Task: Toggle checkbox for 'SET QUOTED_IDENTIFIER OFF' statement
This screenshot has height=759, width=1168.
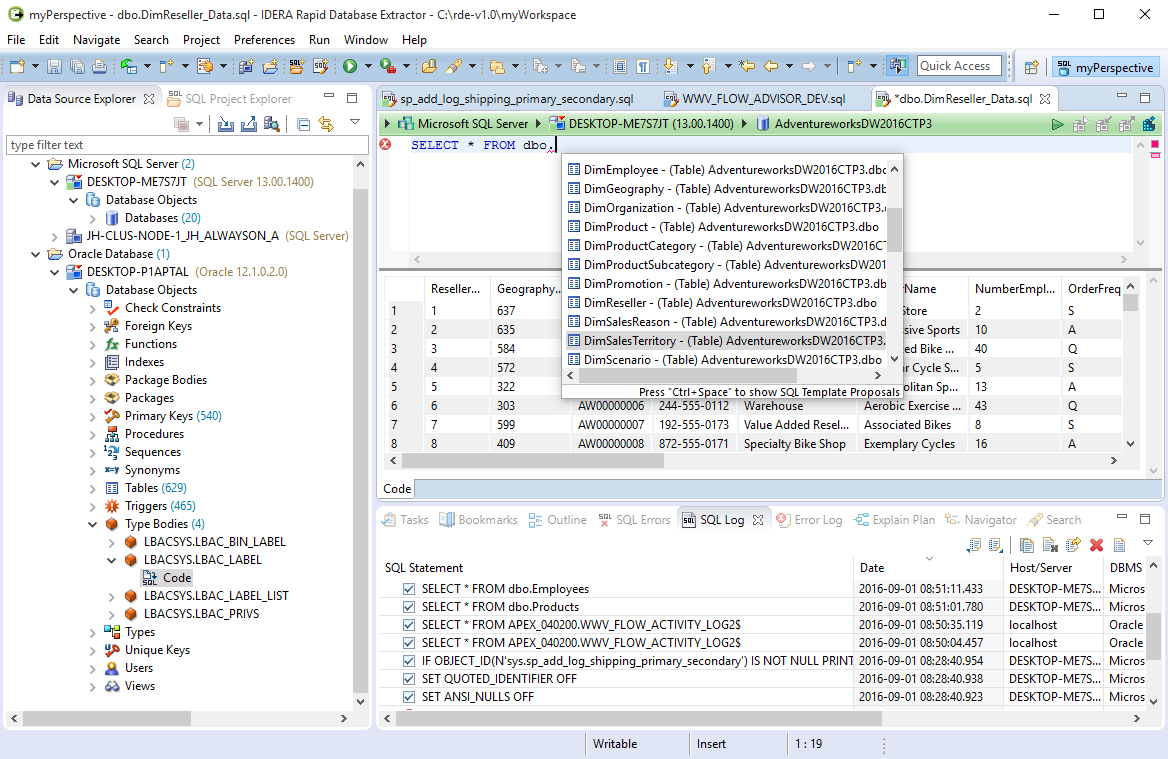Action: pos(408,679)
